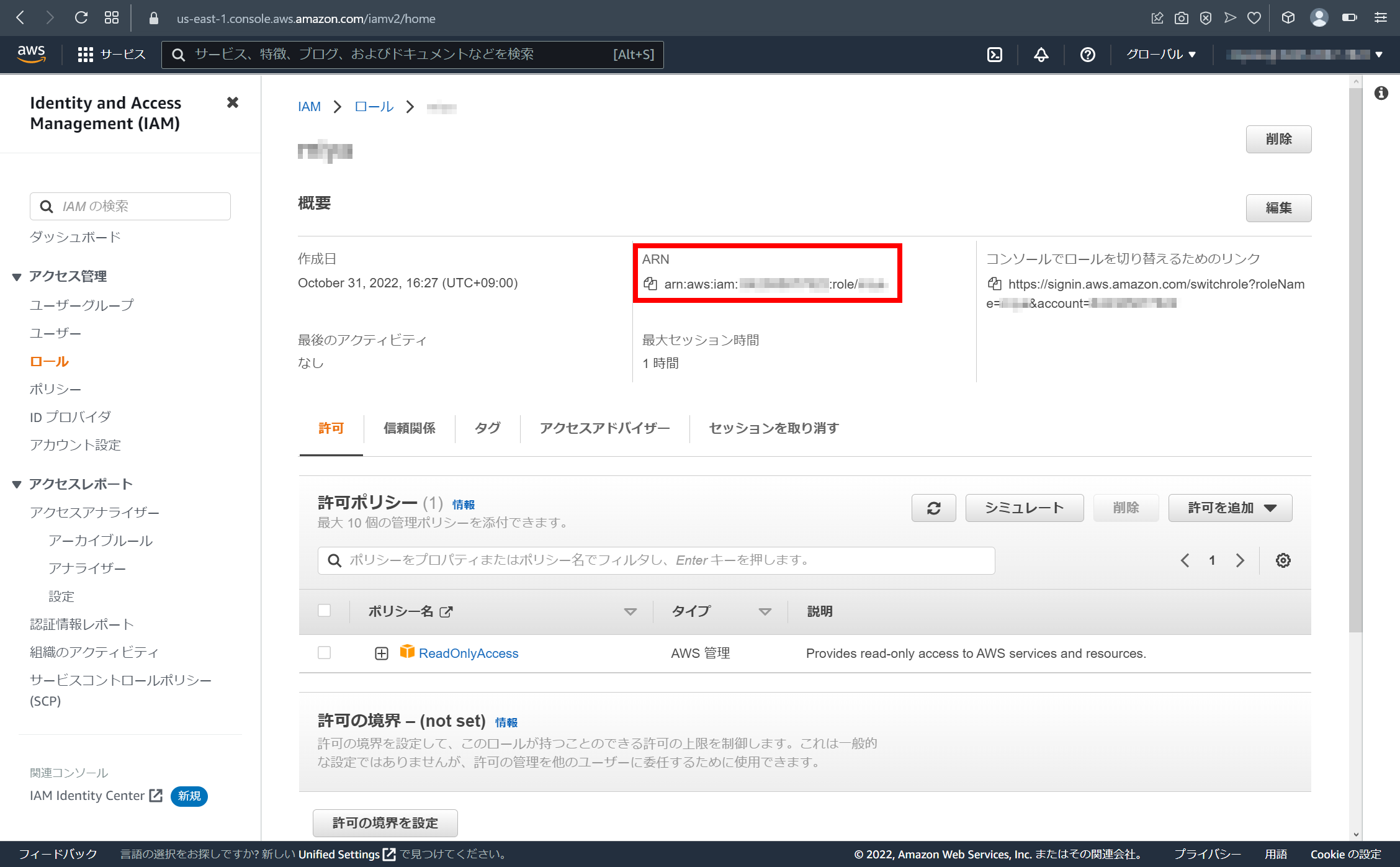Open the browser extensions cube icon
The width and height of the screenshot is (1400, 867).
[1288, 18]
